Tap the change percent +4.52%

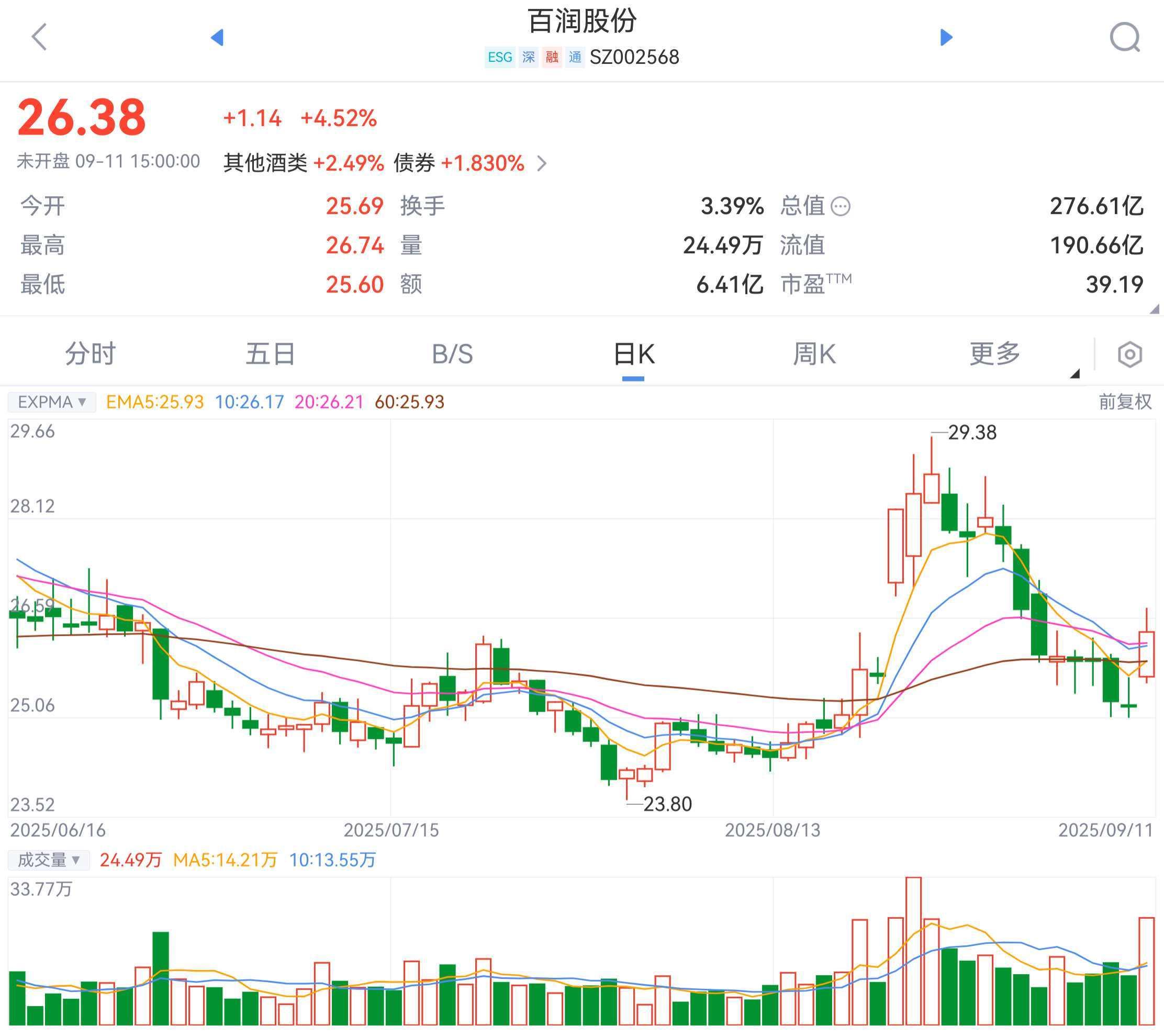(339, 118)
